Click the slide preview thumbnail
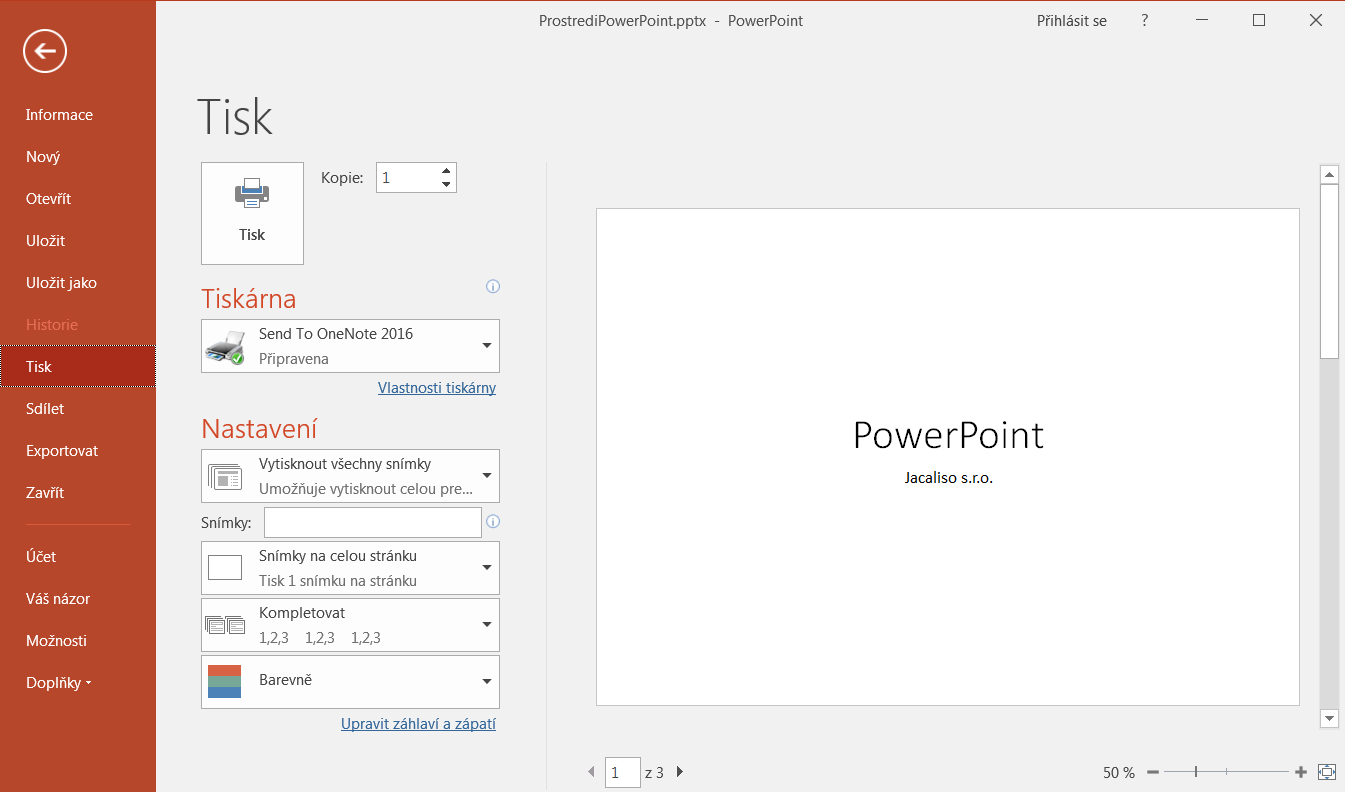 point(948,457)
